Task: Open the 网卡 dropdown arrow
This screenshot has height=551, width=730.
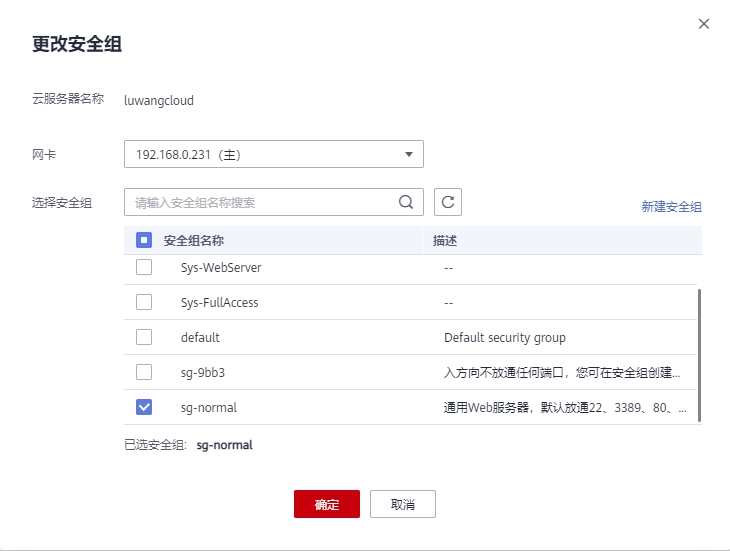Action: click(x=408, y=155)
